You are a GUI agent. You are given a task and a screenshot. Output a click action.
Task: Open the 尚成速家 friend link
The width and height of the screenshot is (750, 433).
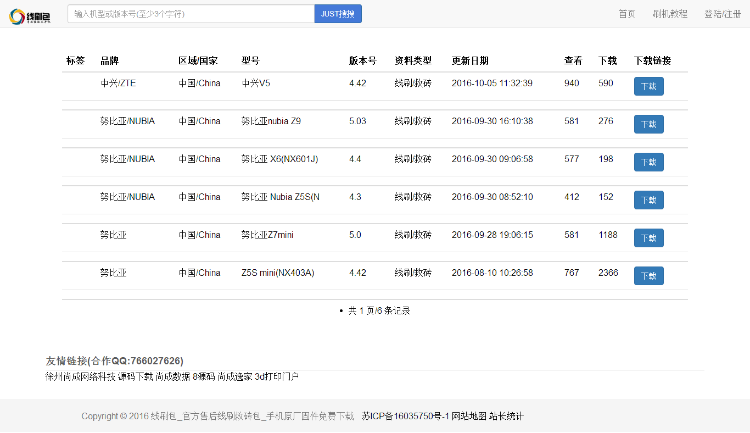point(234,377)
